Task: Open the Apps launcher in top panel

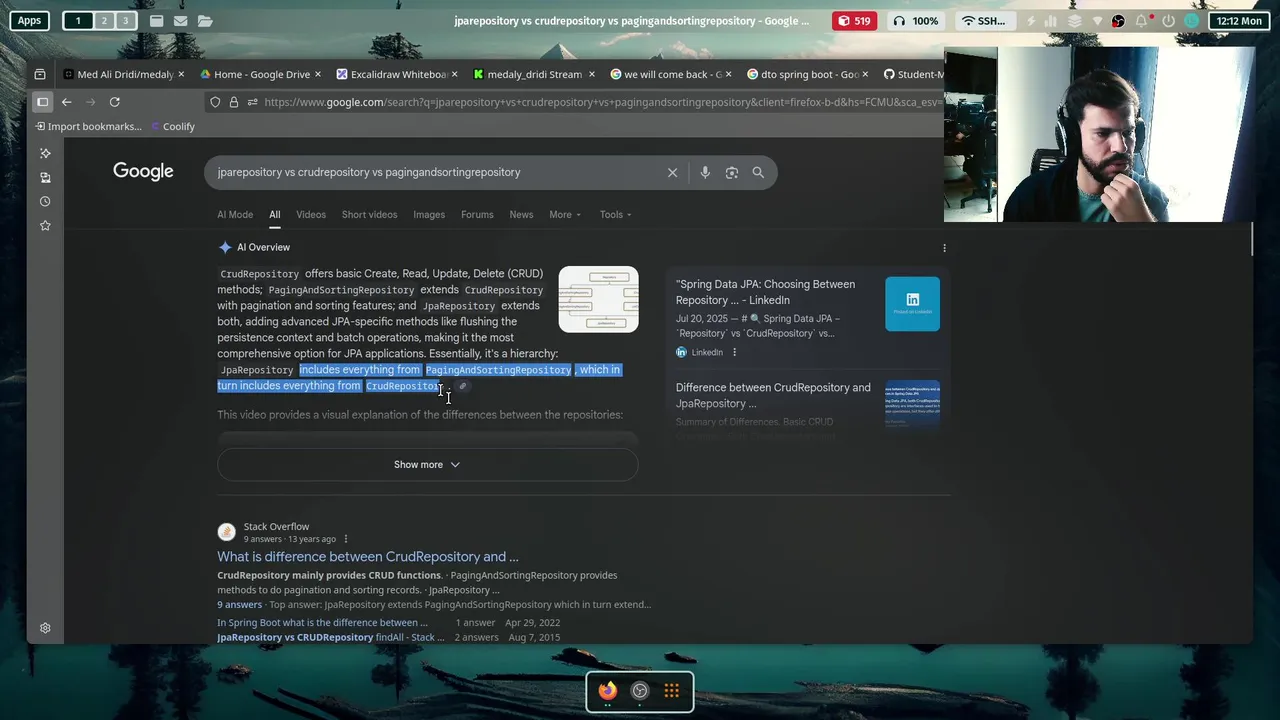Action: (x=29, y=20)
